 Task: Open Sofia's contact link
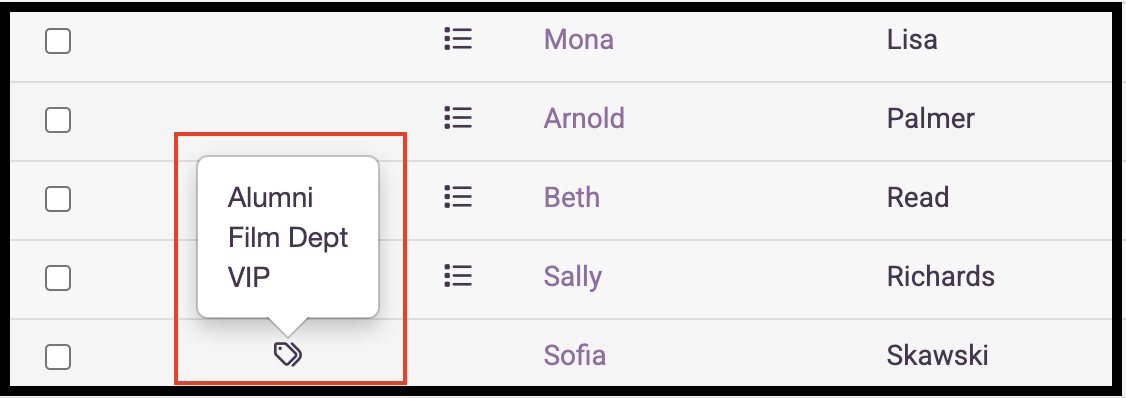pyautogui.click(x=574, y=355)
